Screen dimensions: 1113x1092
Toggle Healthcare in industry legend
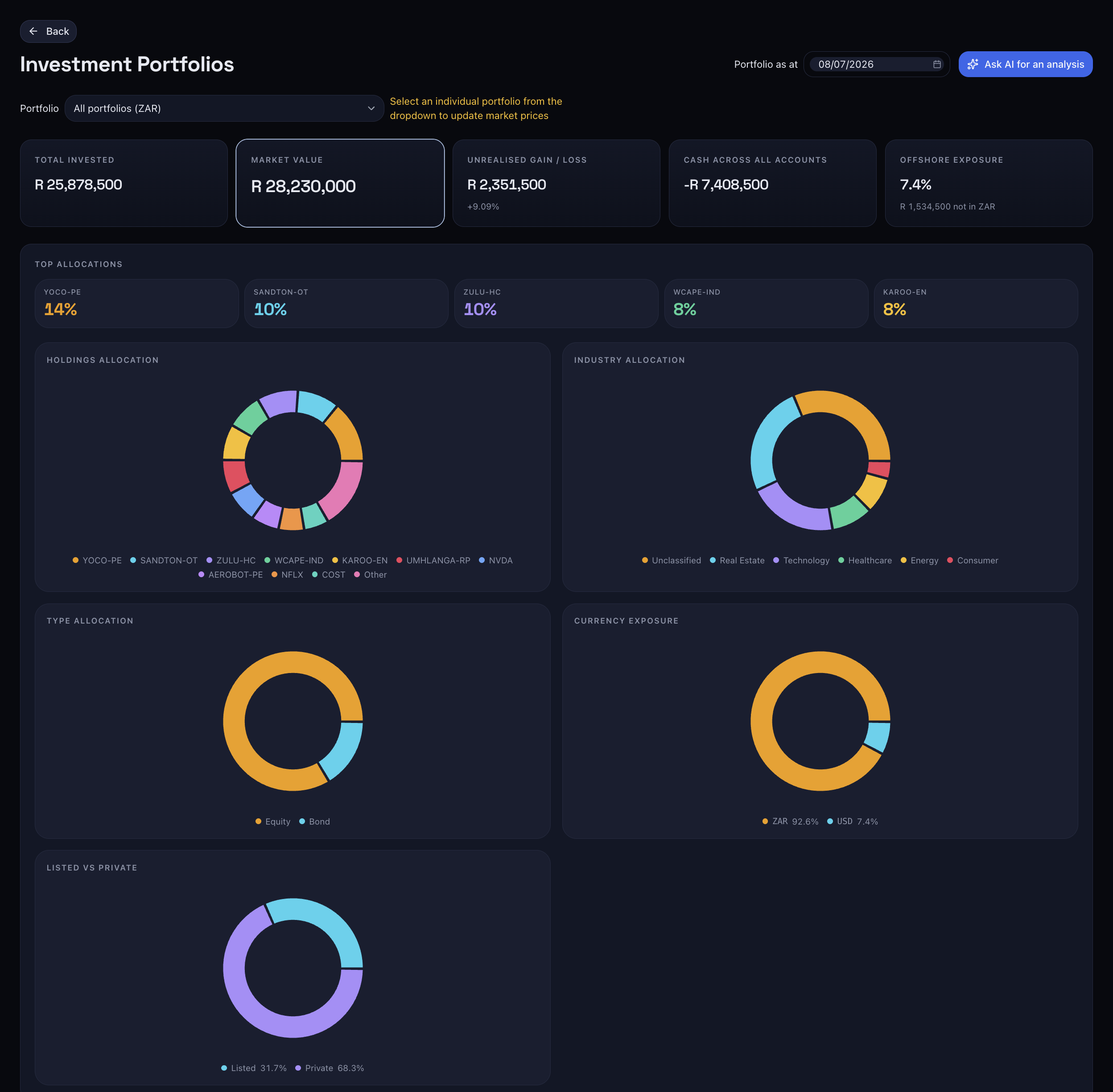tap(865, 560)
